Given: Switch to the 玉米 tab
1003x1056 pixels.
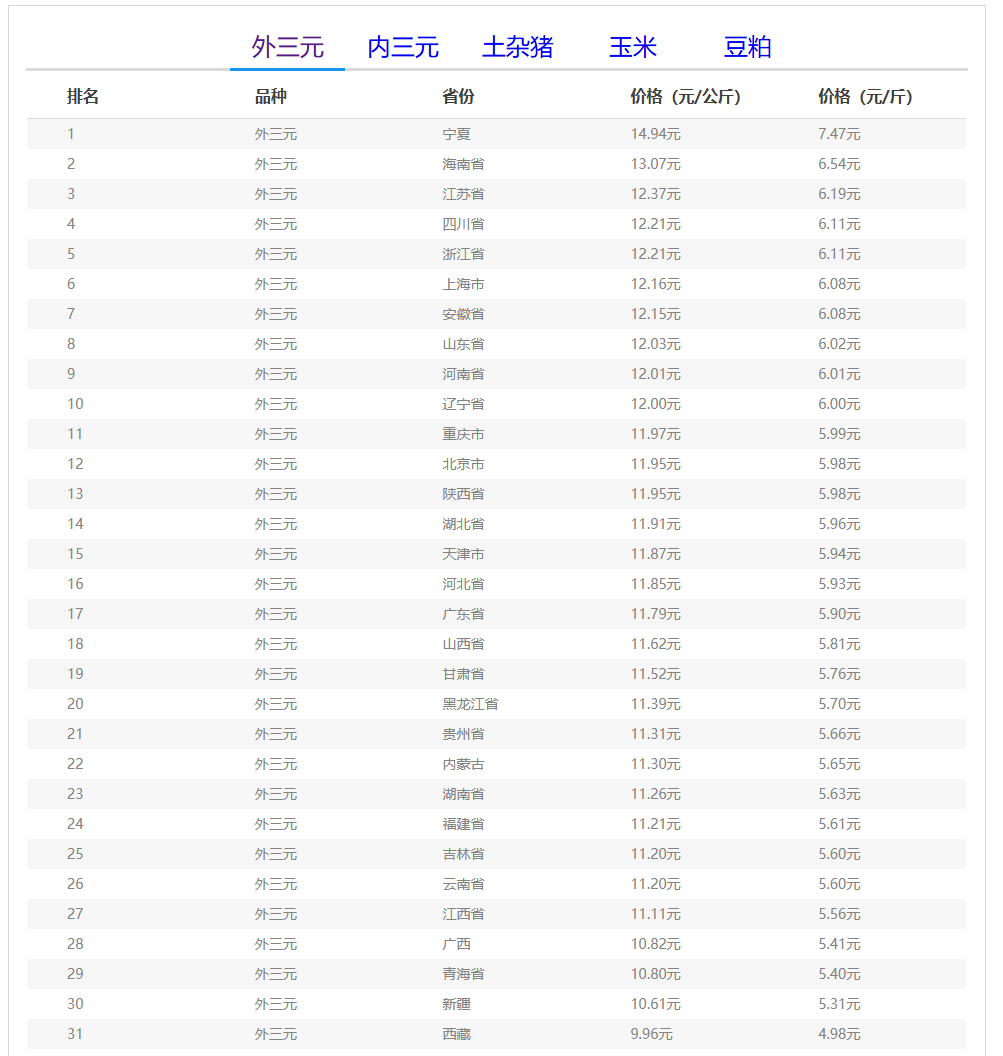Looking at the screenshot, I should click(632, 47).
